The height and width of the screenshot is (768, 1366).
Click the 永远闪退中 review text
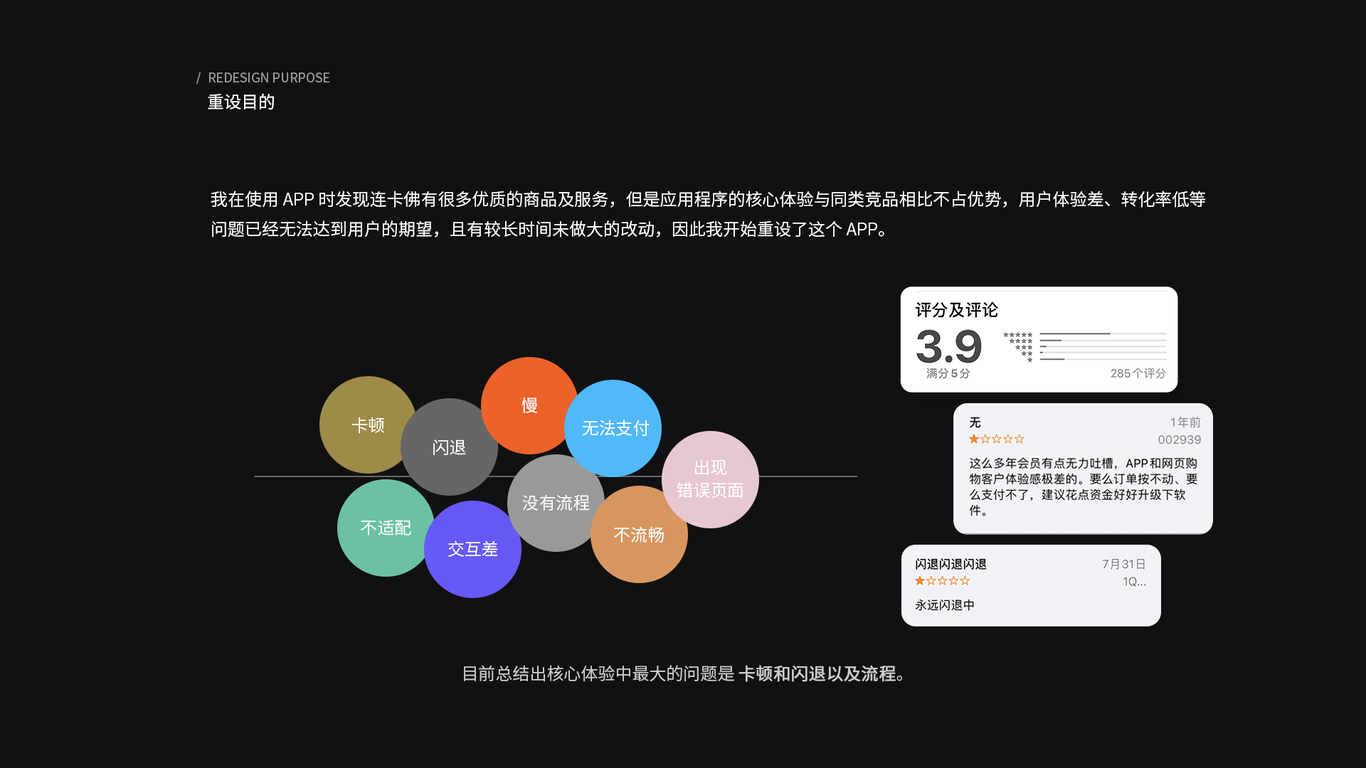(945, 605)
